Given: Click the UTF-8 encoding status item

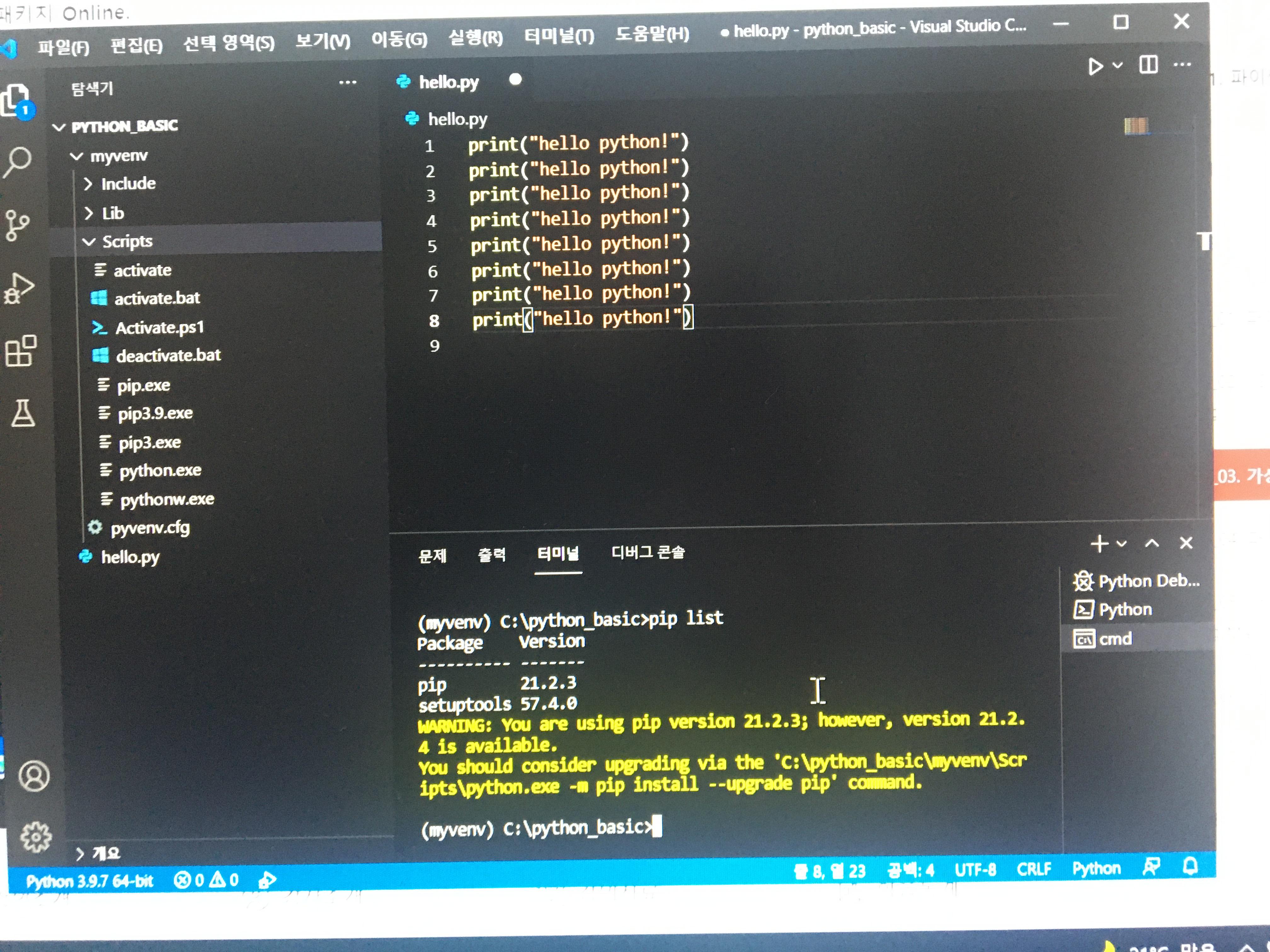Looking at the screenshot, I should [975, 870].
